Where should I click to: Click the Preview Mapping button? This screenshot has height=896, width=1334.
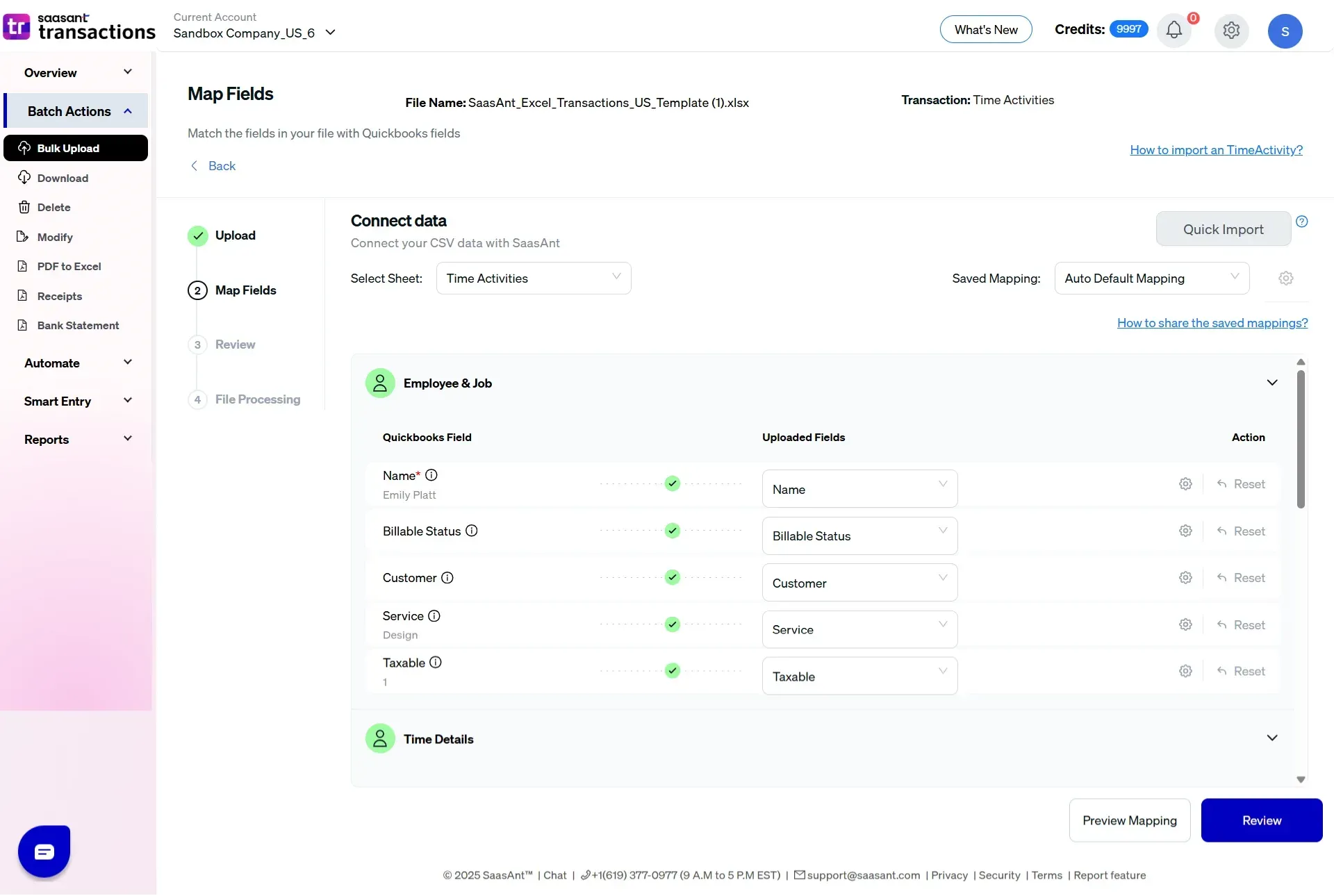(1130, 821)
